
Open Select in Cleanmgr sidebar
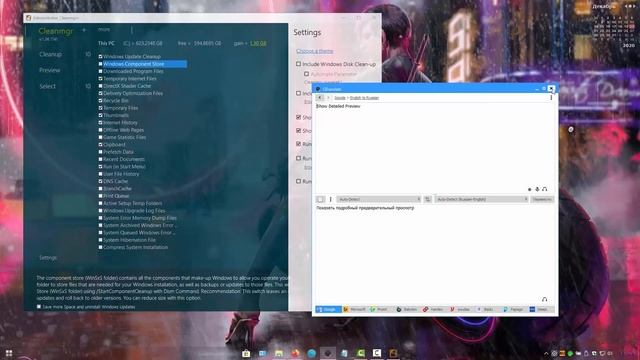(x=47, y=86)
